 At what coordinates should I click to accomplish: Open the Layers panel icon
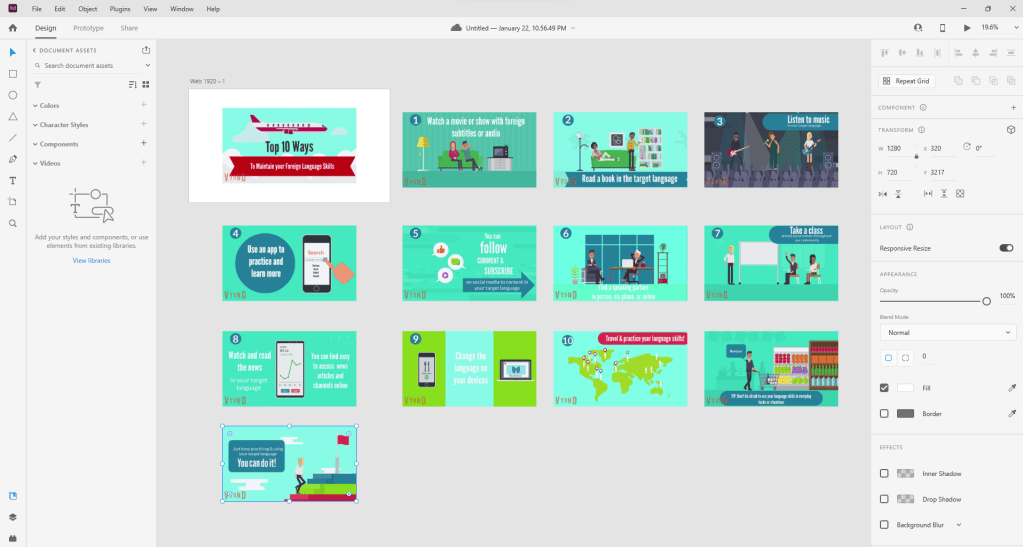[x=13, y=517]
